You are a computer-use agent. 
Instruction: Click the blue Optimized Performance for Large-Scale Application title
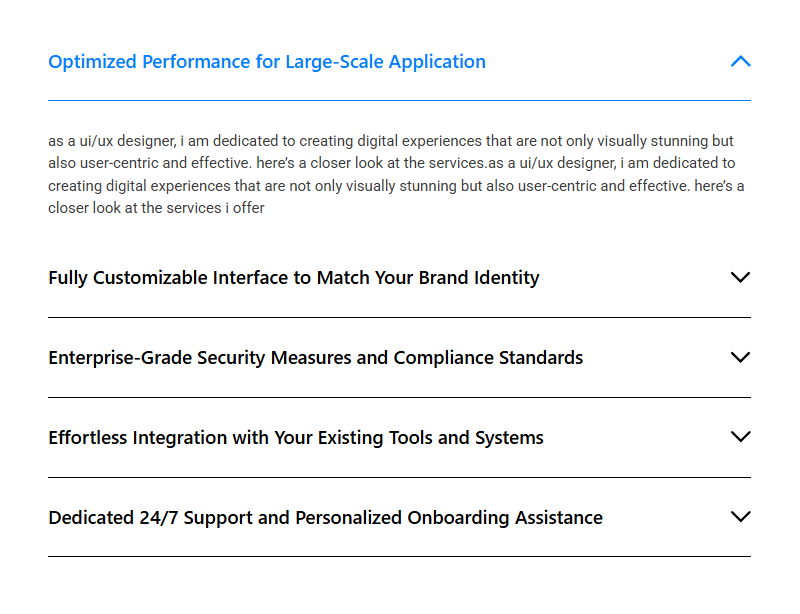[x=267, y=62]
